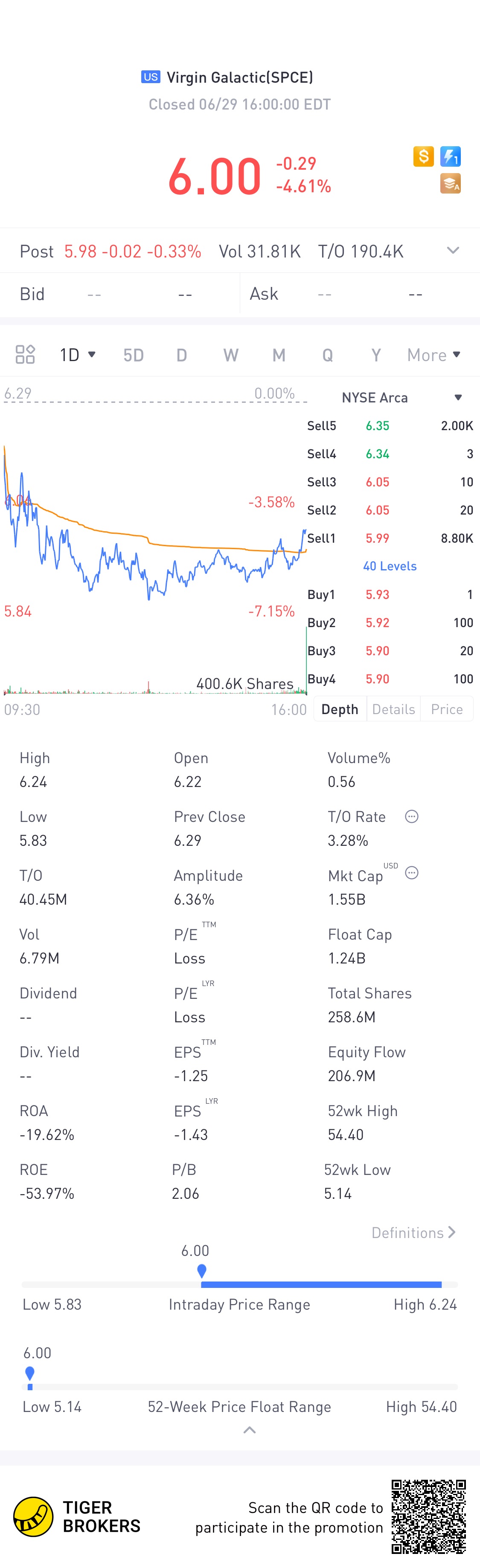This screenshot has width=480, height=1568.
Task: Tap the US market flag badge
Action: 151,77
